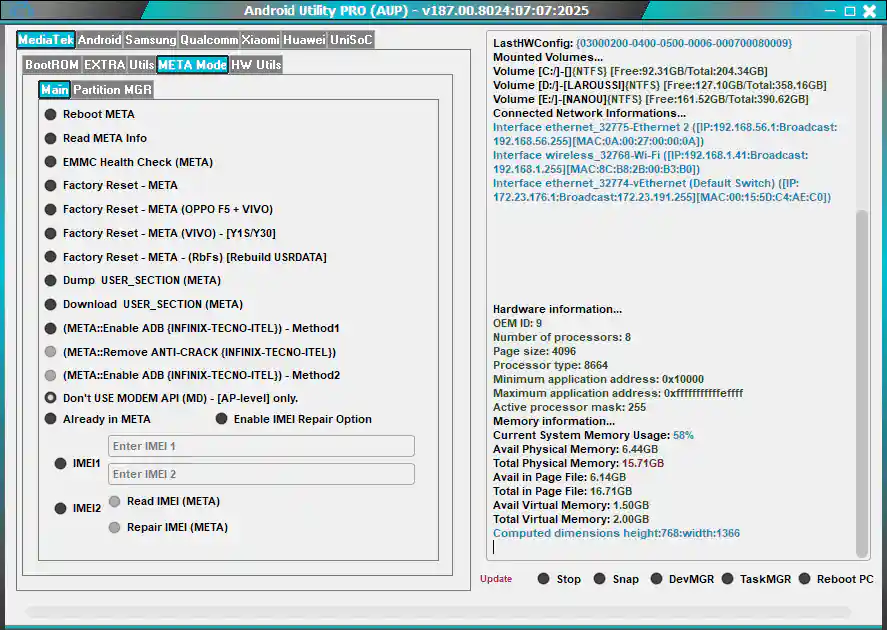Screen dimensions: 887x630
Task: Toggle Already in META option
Action: point(97,419)
